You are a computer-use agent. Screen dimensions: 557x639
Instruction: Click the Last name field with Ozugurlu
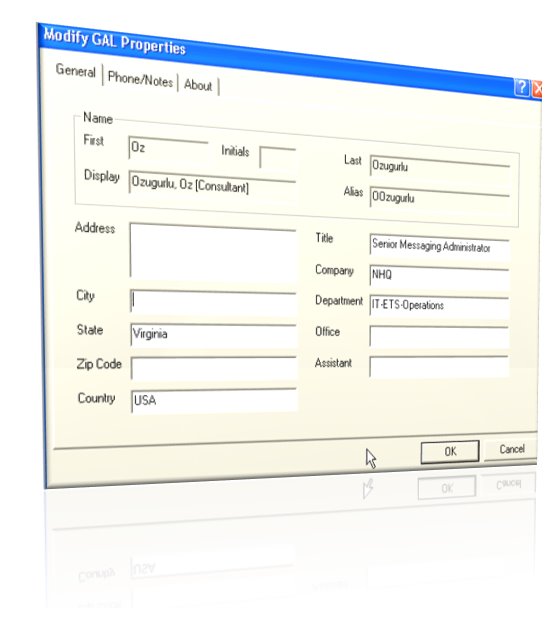click(439, 167)
